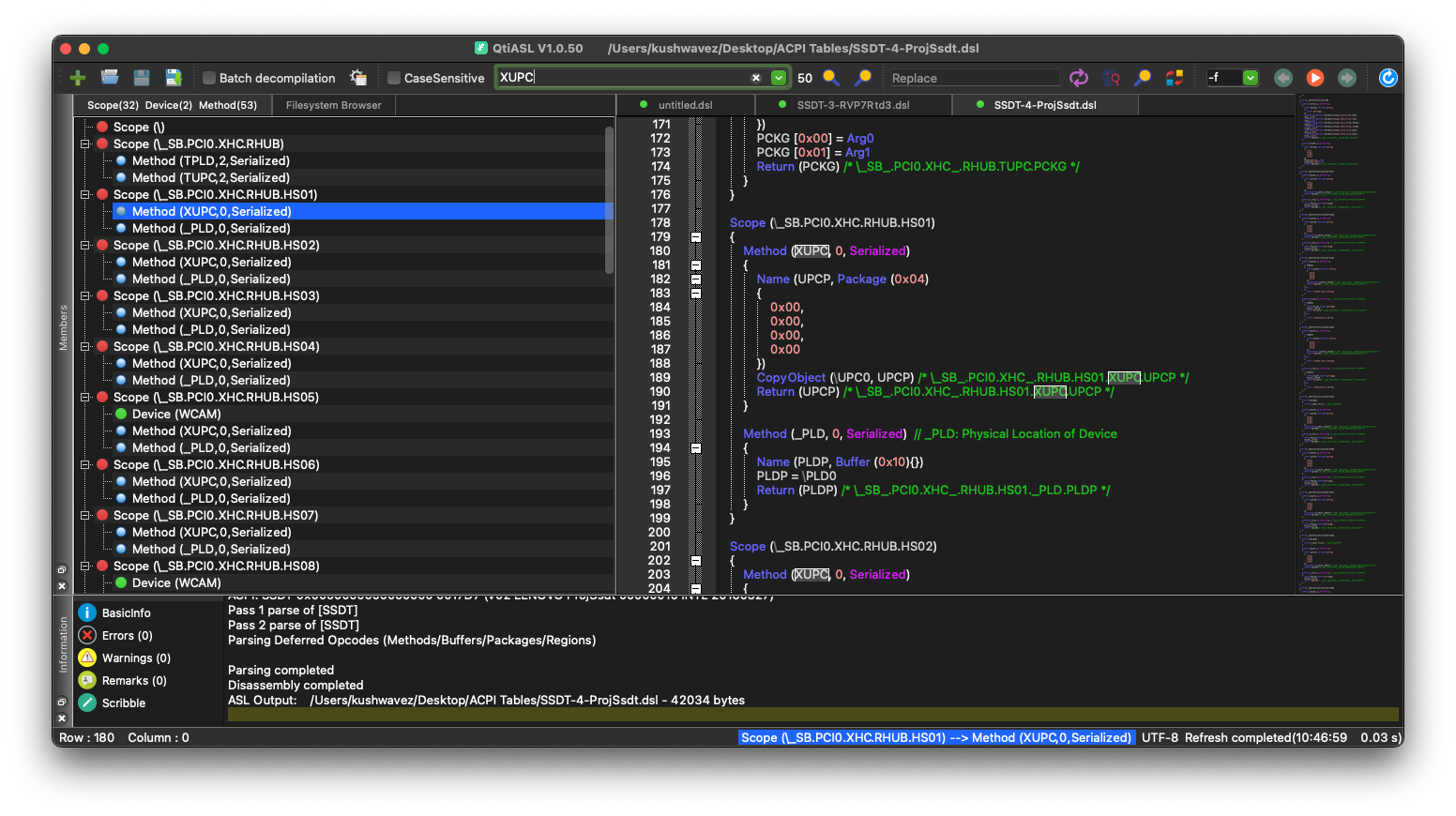Select the root Scope (\) item

tap(139, 127)
